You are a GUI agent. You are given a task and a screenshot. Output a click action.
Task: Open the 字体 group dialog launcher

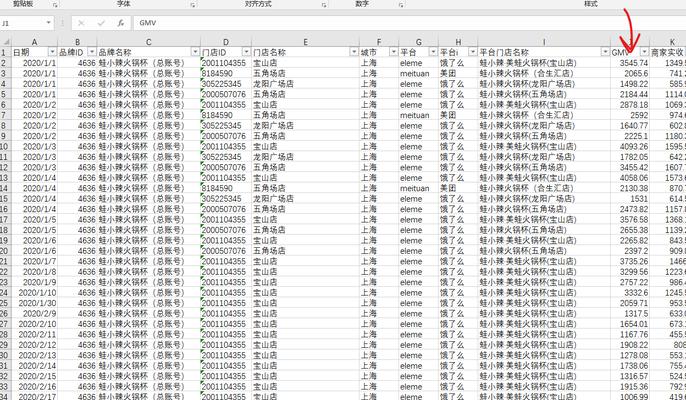pyautogui.click(x=193, y=5)
